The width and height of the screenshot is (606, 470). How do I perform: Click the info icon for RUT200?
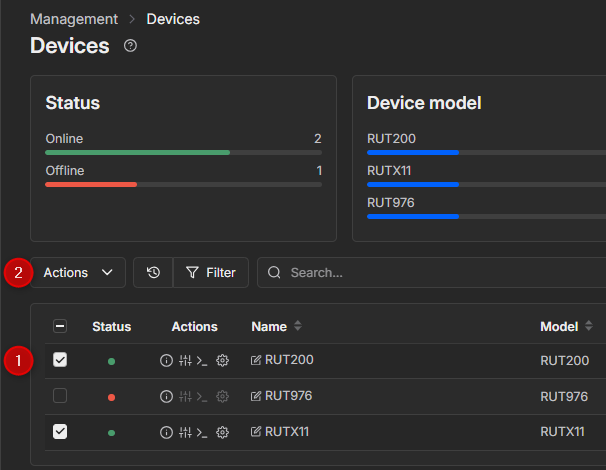point(166,360)
